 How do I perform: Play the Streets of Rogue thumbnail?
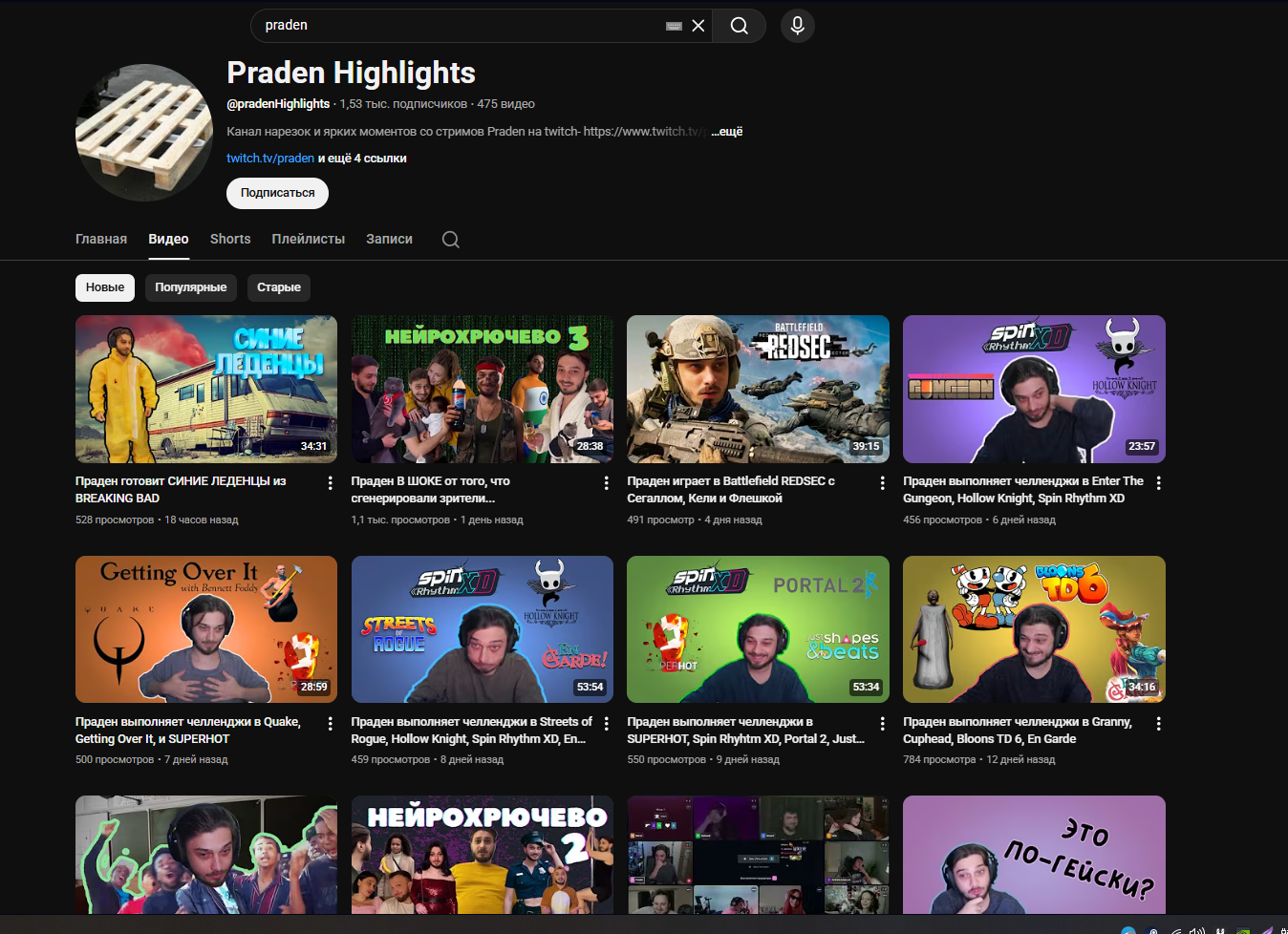[x=483, y=629]
